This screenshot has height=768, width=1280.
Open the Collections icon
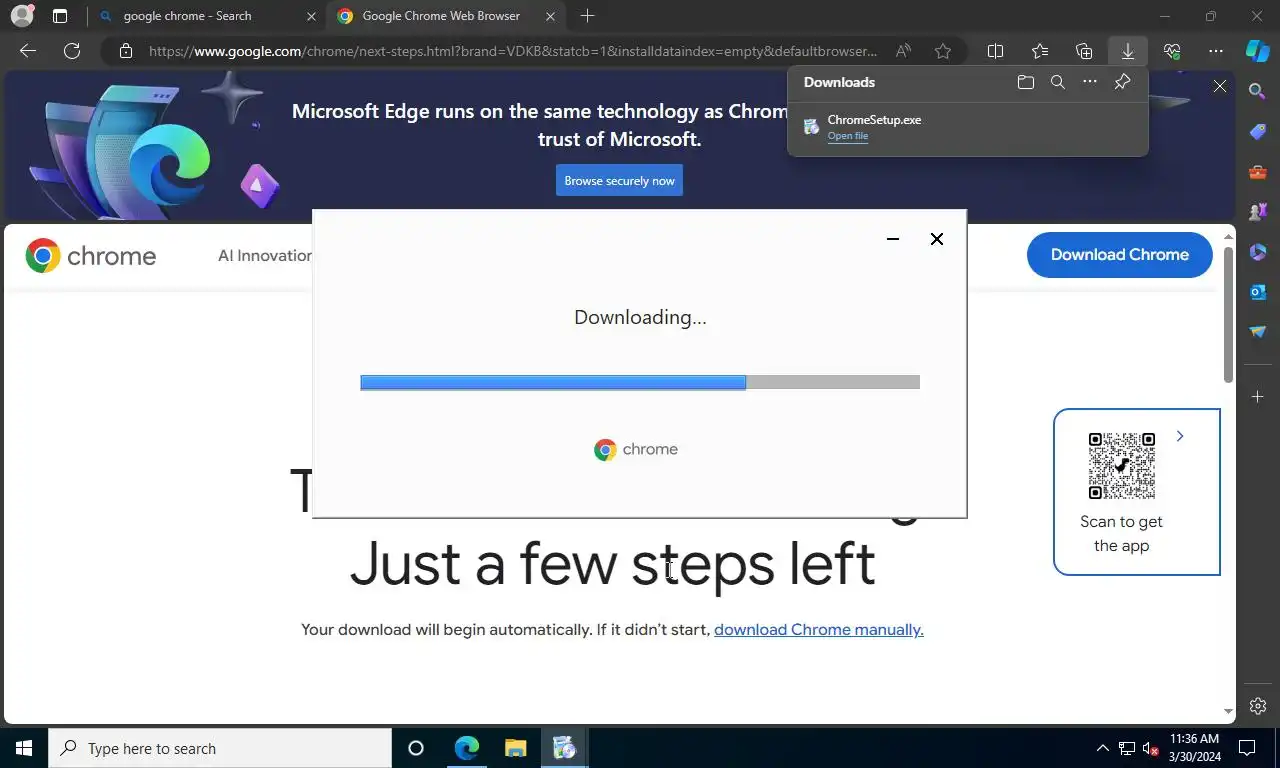click(1084, 51)
